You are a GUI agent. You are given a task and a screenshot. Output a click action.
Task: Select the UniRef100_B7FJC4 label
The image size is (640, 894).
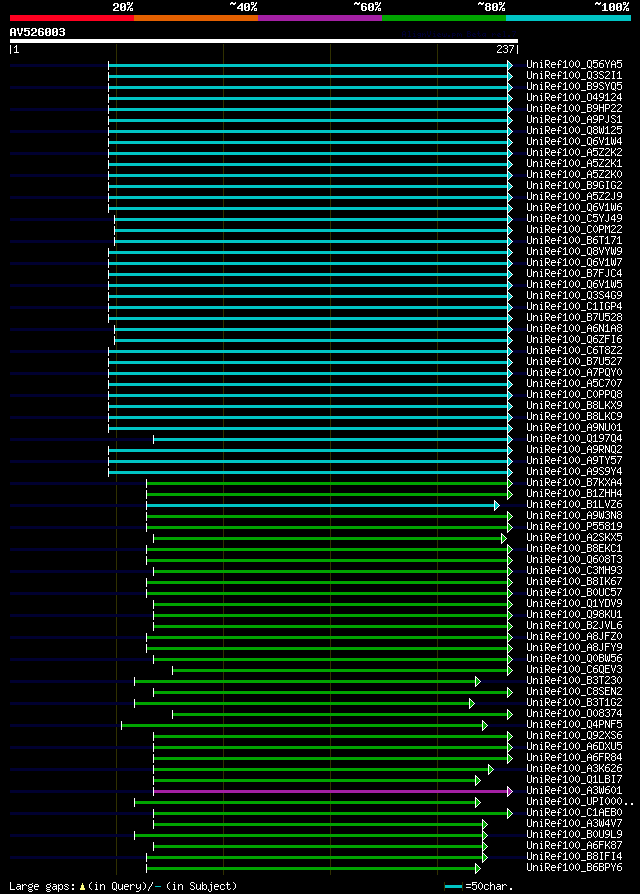click(574, 274)
